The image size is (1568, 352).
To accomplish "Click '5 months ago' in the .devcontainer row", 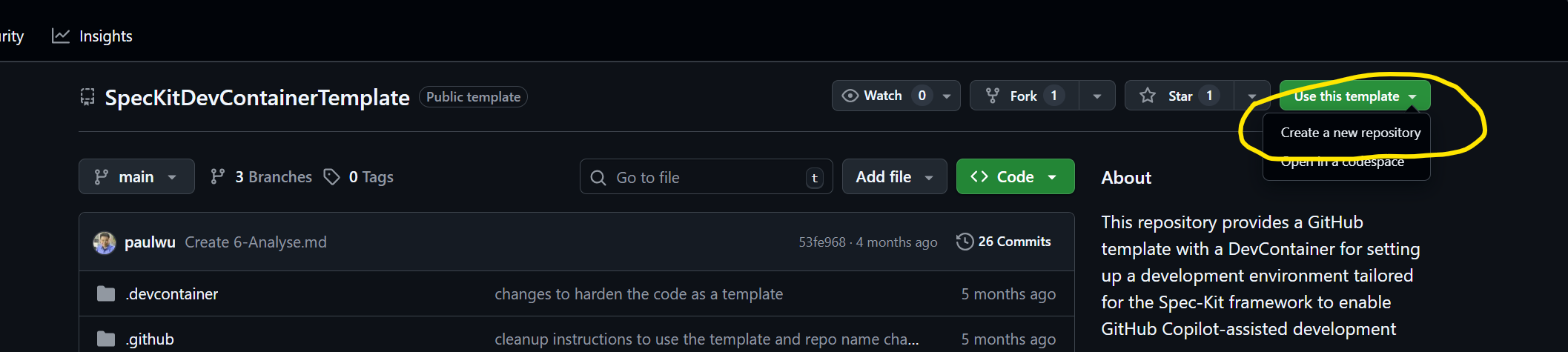I will (x=1008, y=294).
